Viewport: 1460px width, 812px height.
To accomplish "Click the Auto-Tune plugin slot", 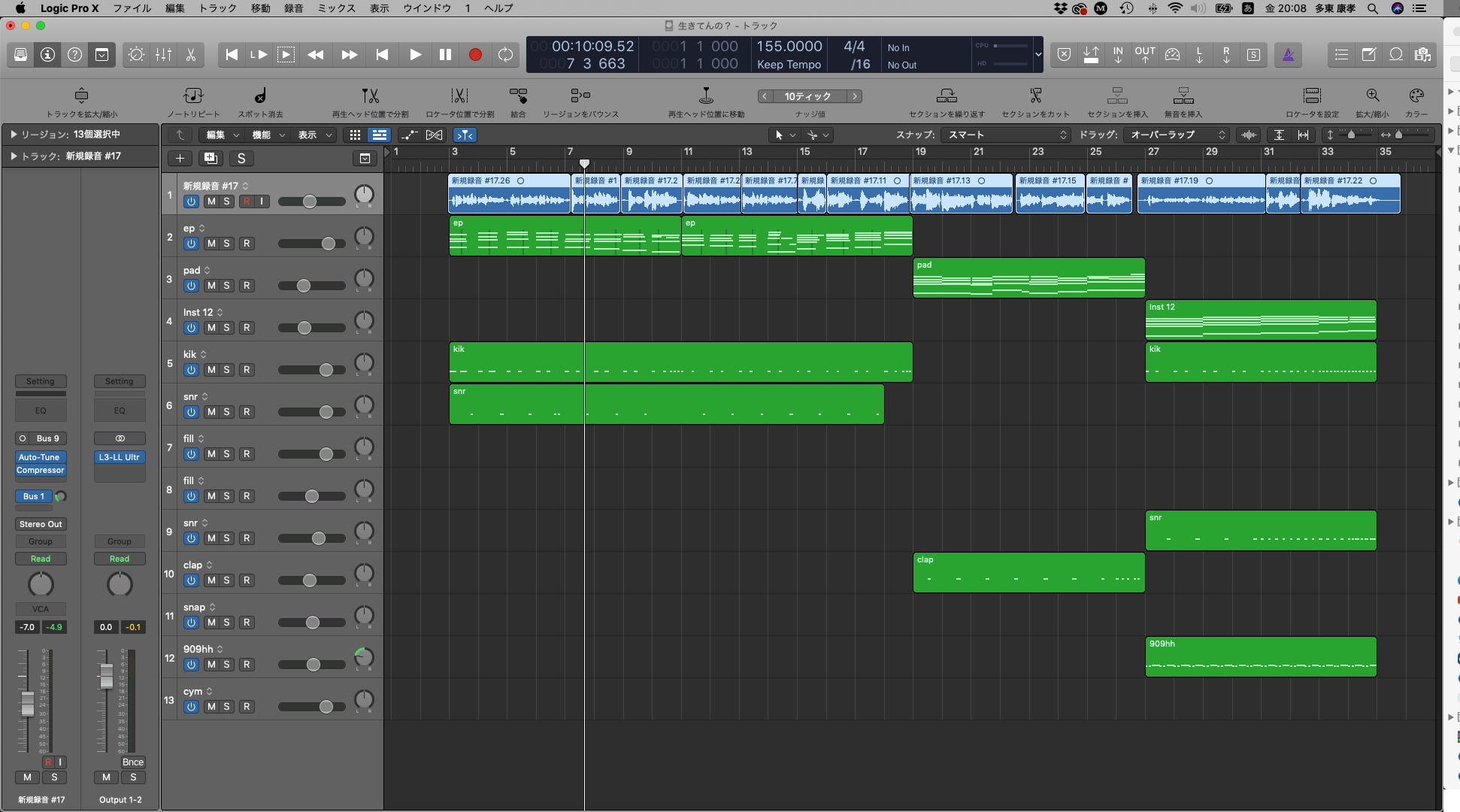I will pyautogui.click(x=40, y=457).
